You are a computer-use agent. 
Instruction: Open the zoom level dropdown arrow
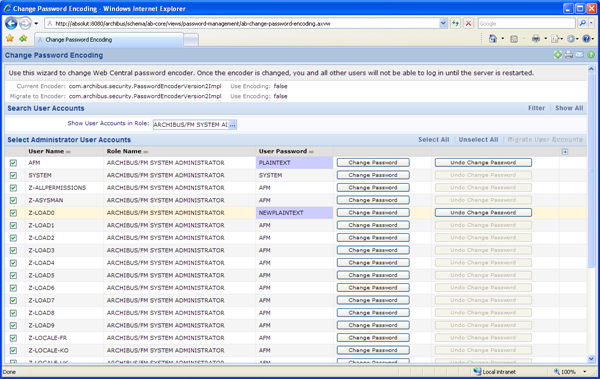[585, 371]
